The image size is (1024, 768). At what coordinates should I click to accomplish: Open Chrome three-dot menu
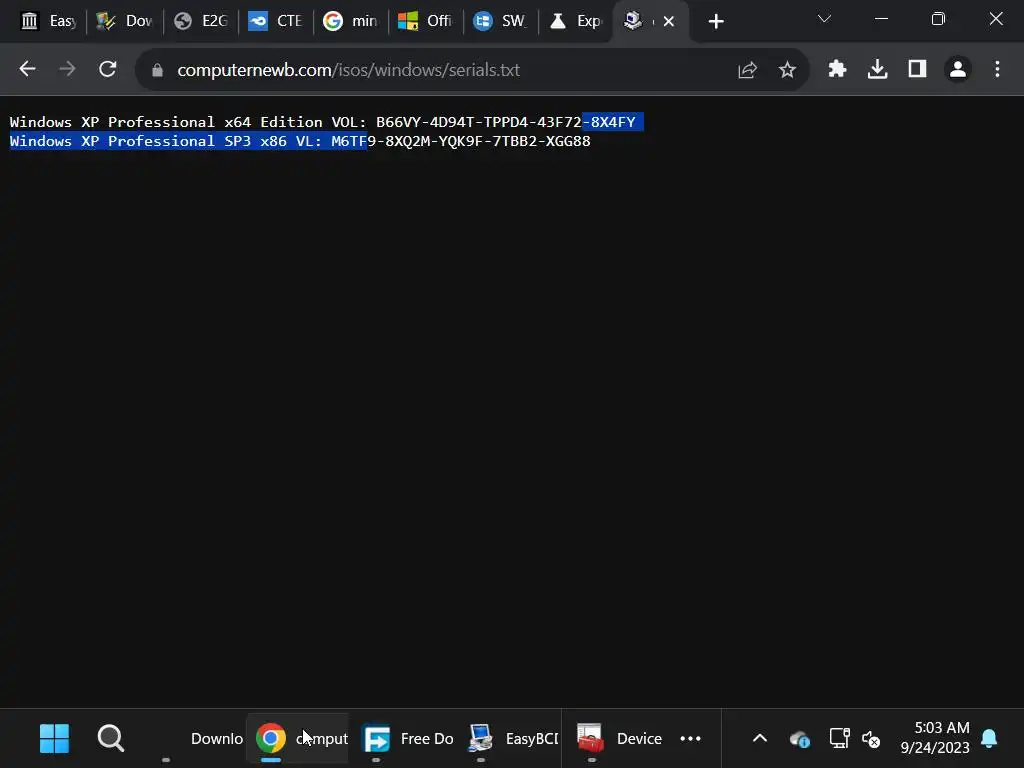click(997, 69)
